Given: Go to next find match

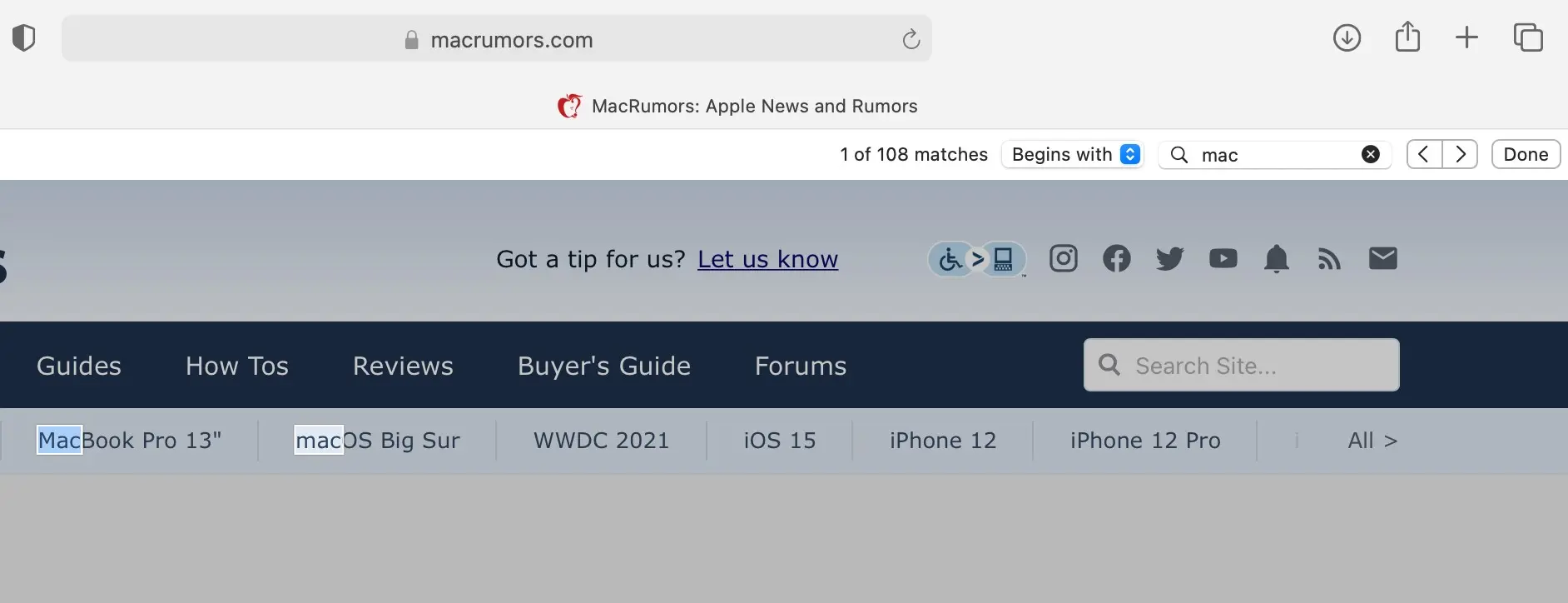Looking at the screenshot, I should 1460,154.
